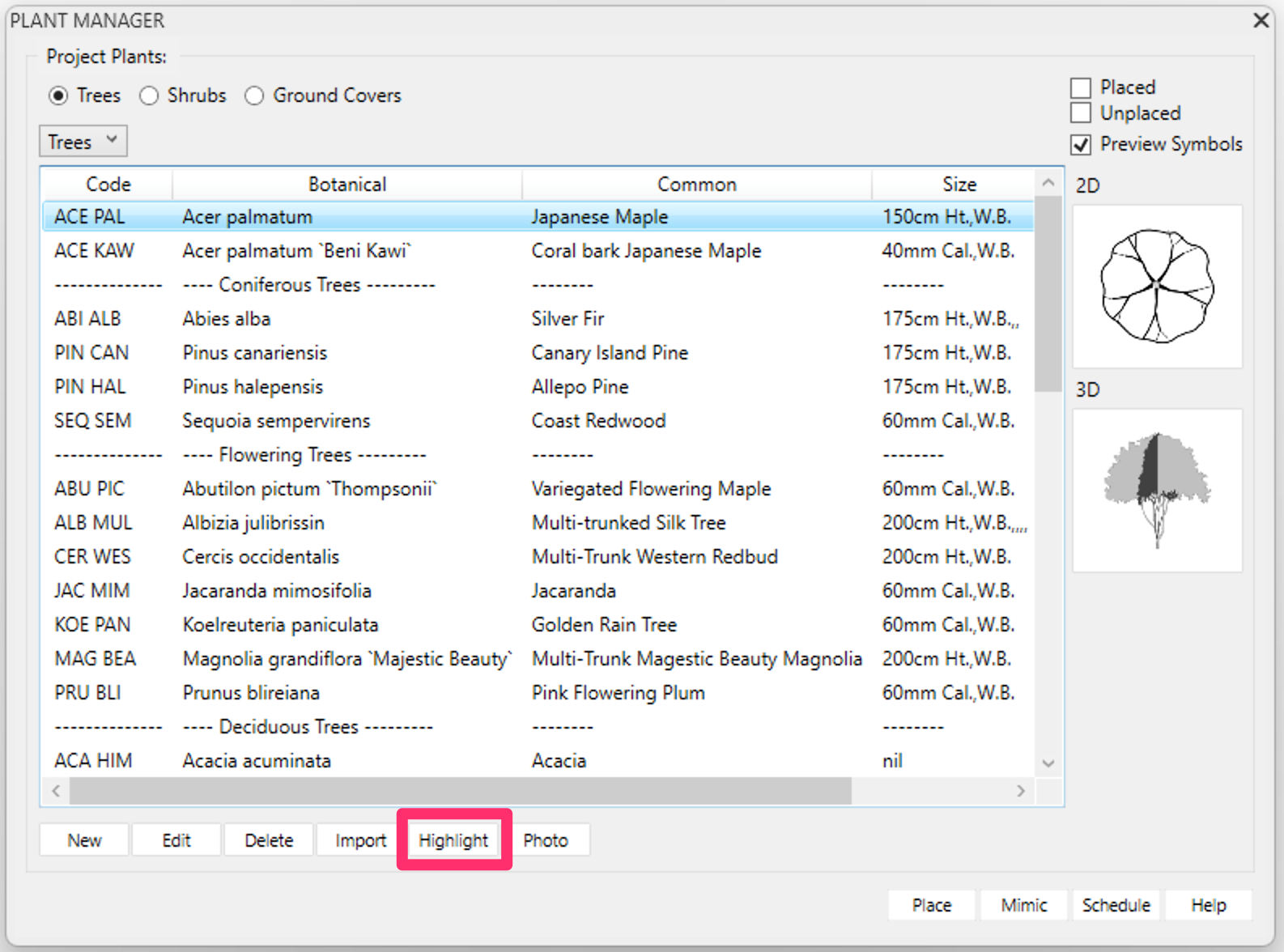Select the ALB MUL Albizia julibrissin row
This screenshot has width=1284, height=952.
pyautogui.click(x=538, y=523)
